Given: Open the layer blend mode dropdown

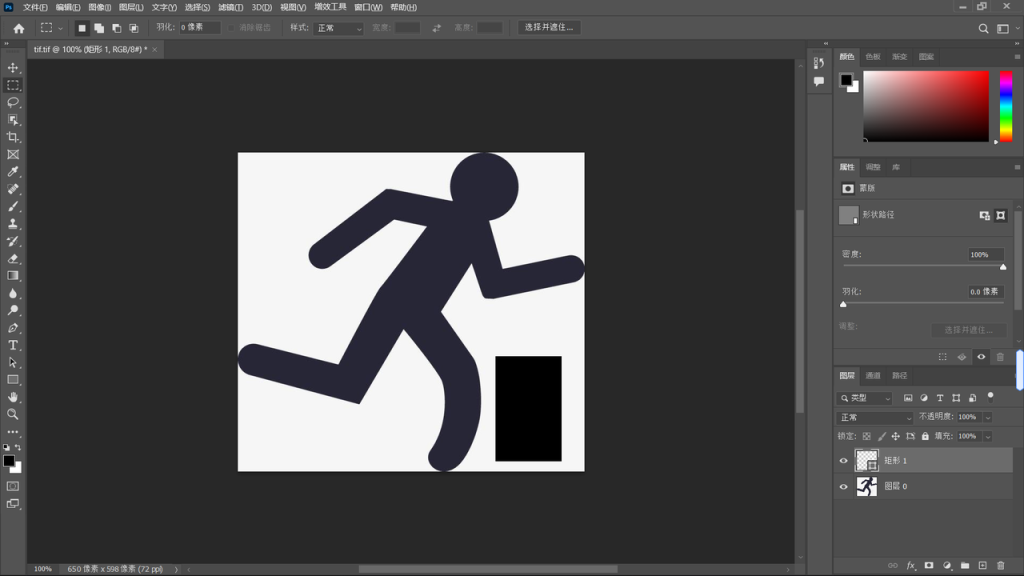Looking at the screenshot, I should coord(875,417).
